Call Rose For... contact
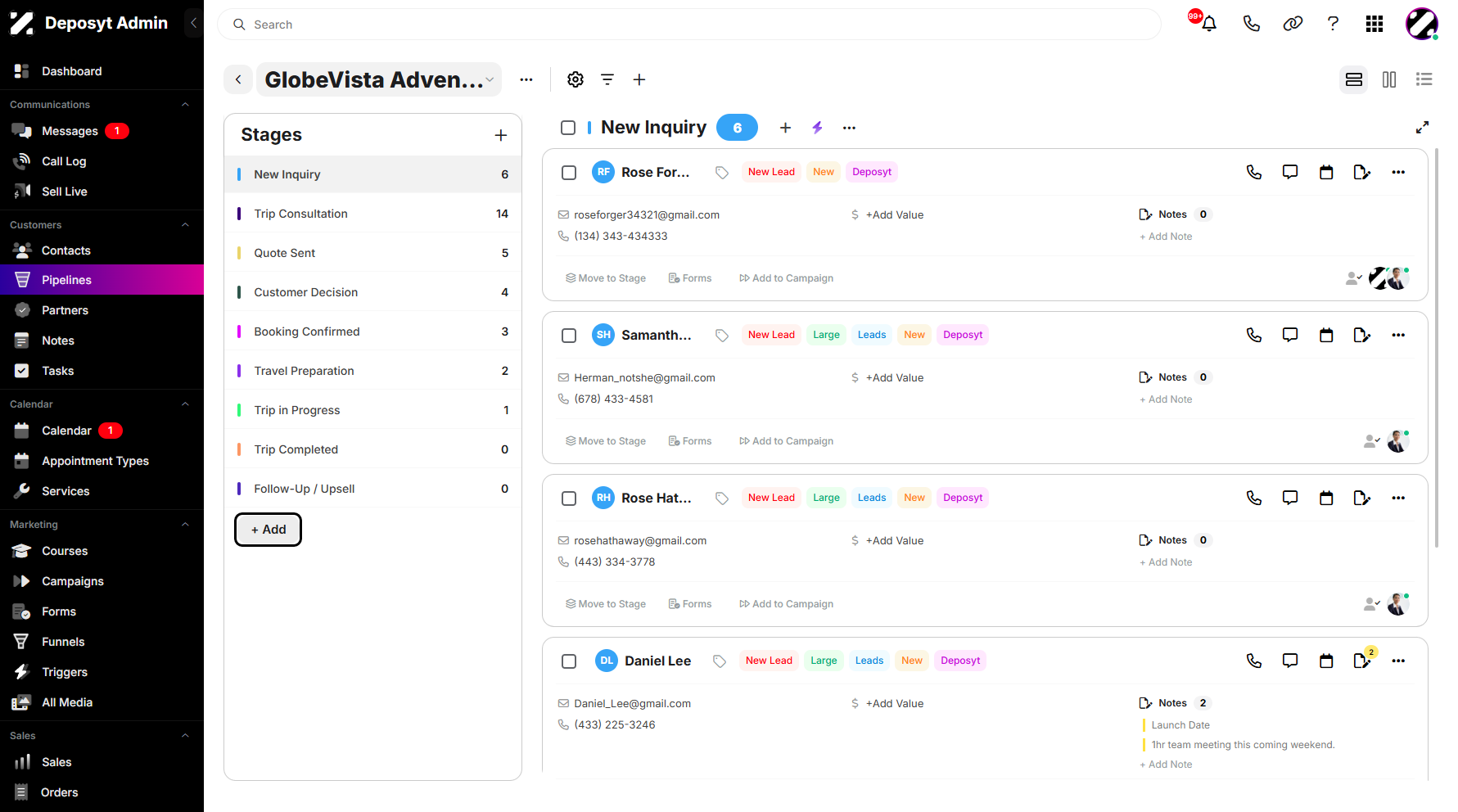Screen dimensions: 1458x812 coord(1254,172)
